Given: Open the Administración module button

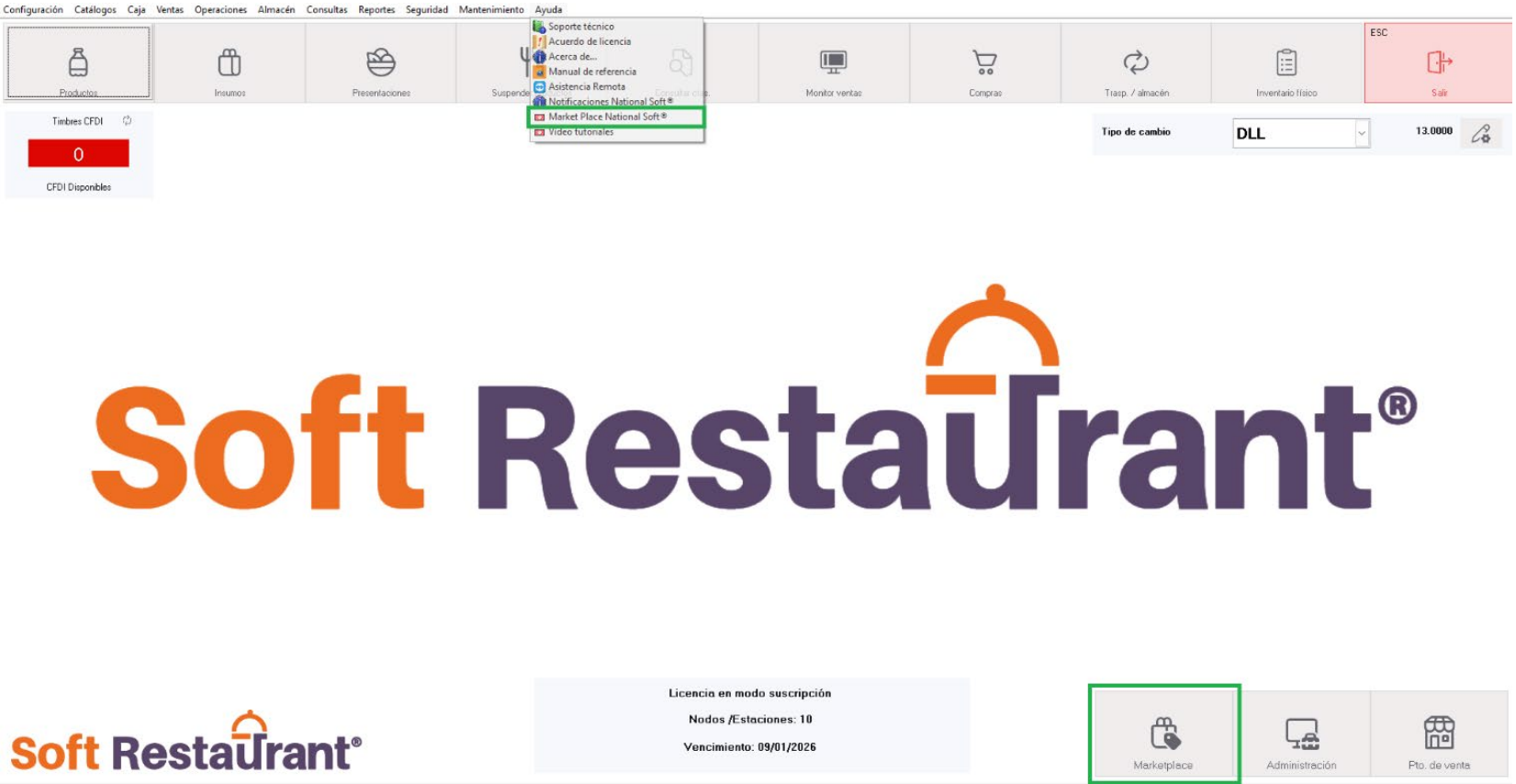Looking at the screenshot, I should (x=1301, y=734).
